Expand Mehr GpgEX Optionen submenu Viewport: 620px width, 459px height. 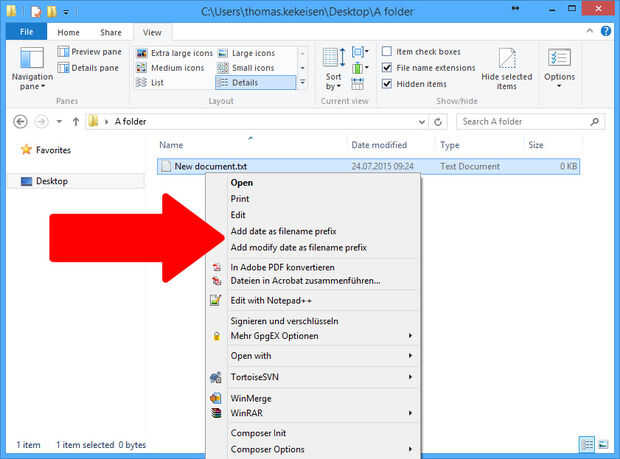tap(313, 336)
